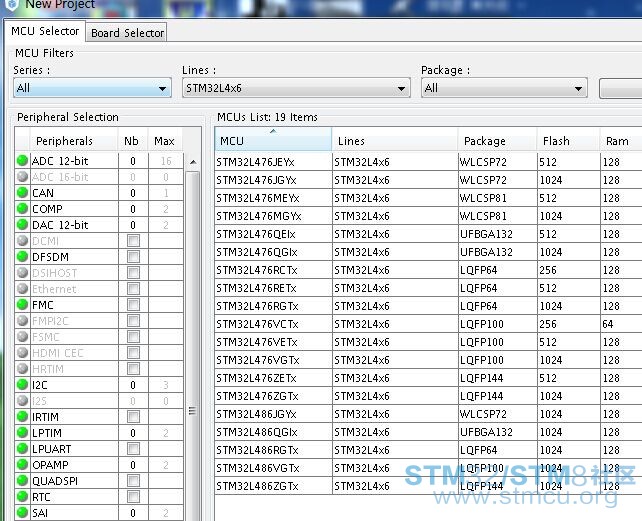Click grey status icon beside FMPI2C

pos(23,321)
